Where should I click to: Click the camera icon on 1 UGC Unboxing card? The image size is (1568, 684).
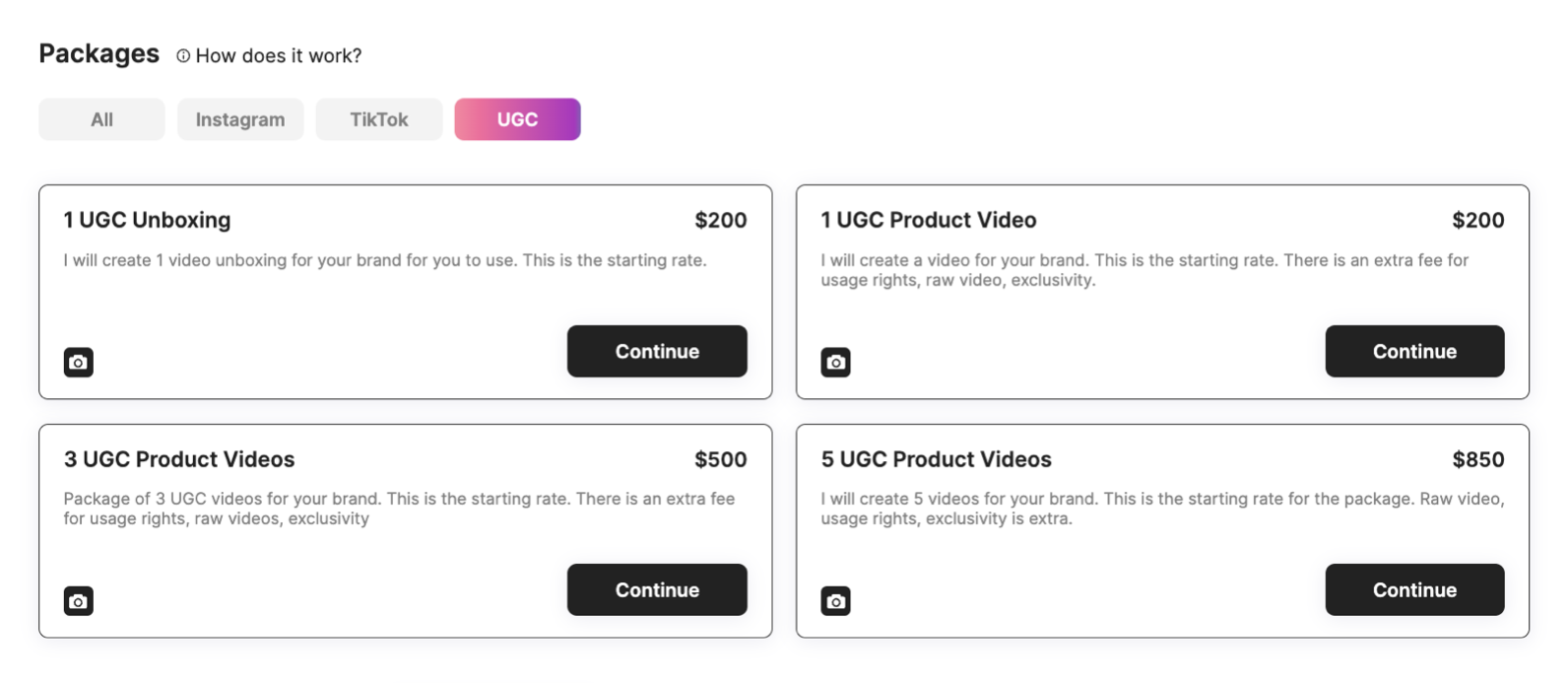click(78, 362)
